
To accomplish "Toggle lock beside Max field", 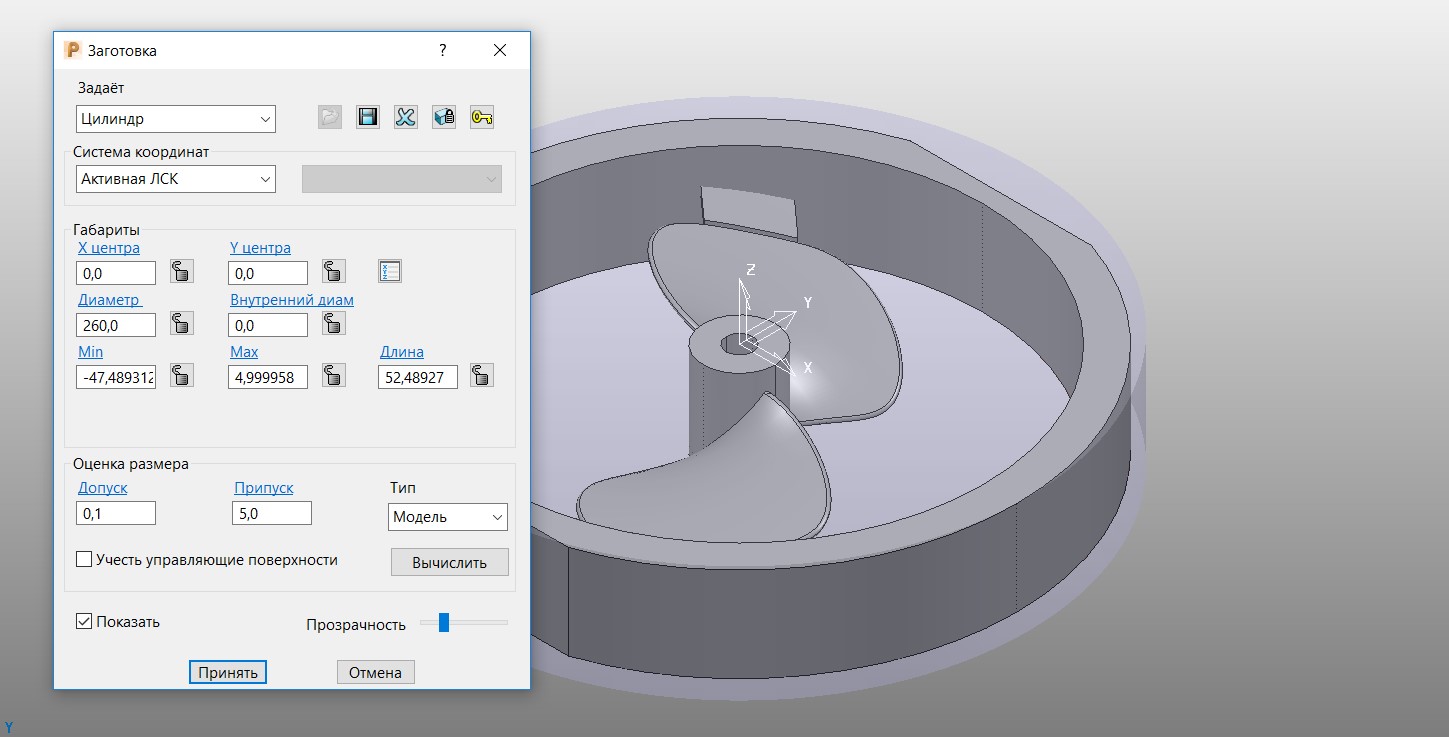I will coord(333,376).
